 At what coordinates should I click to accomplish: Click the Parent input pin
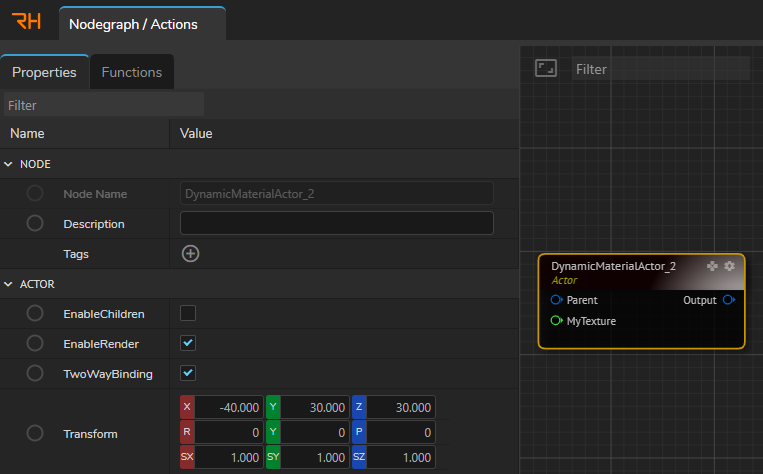(x=556, y=300)
